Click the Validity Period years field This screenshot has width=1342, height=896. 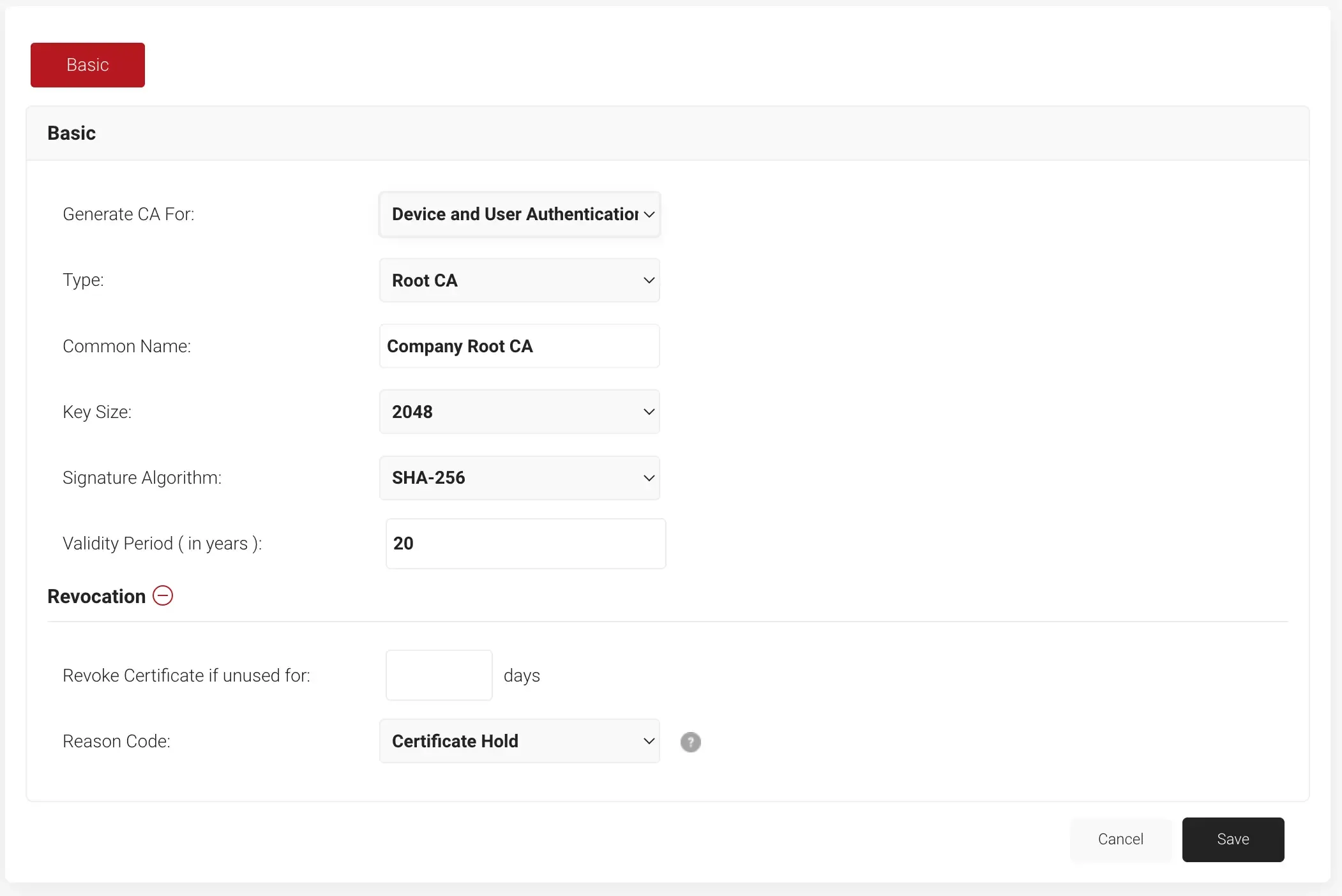525,543
